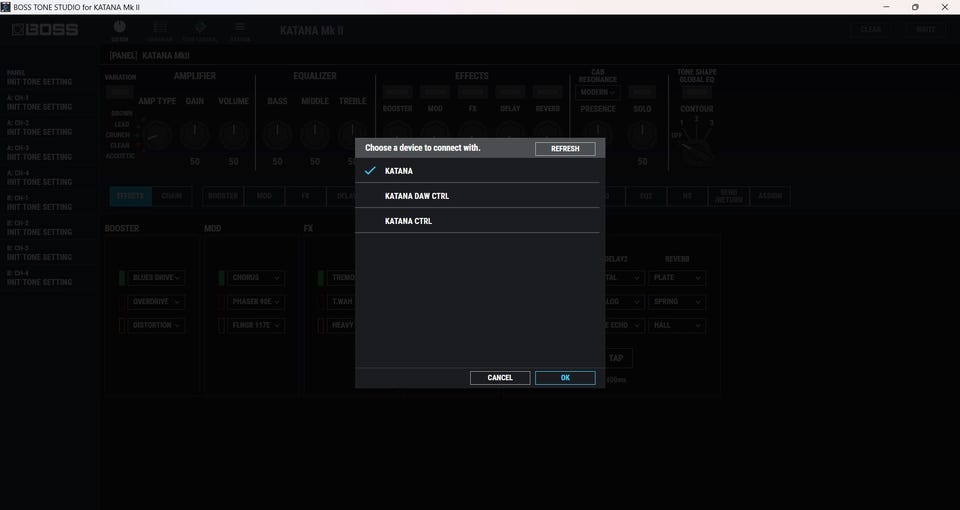Open the SPRING reverb dropdown
Viewport: 960px width, 510px height.
point(677,302)
